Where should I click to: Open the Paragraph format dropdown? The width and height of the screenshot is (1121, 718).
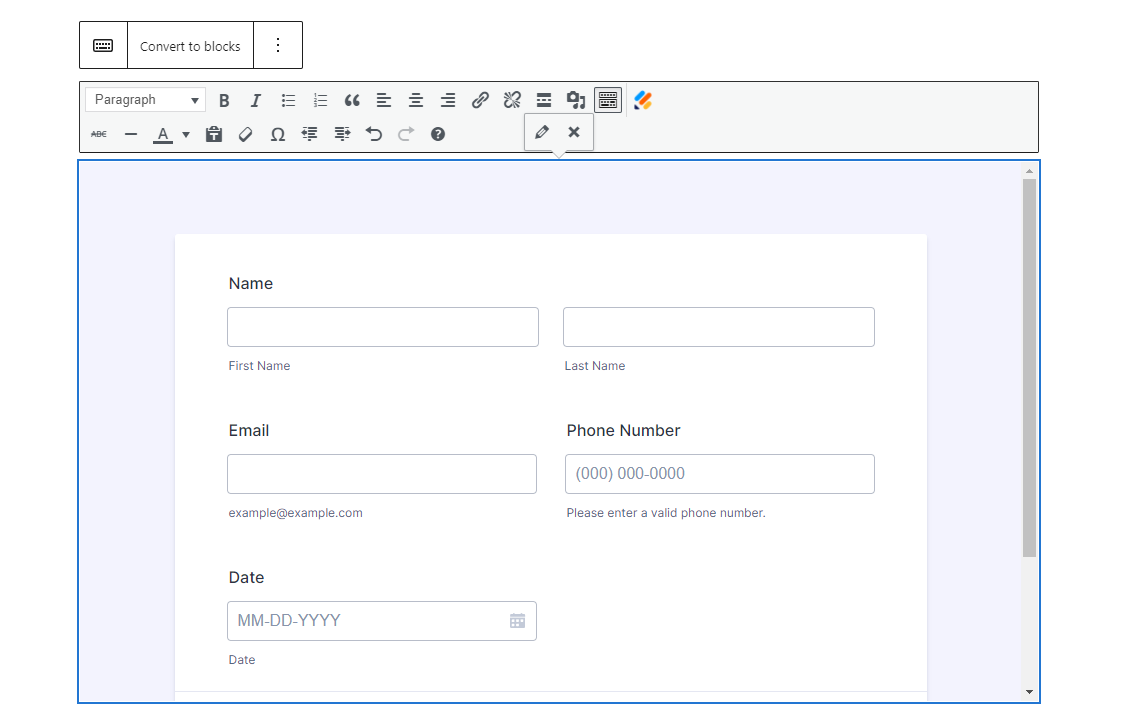tap(145, 100)
